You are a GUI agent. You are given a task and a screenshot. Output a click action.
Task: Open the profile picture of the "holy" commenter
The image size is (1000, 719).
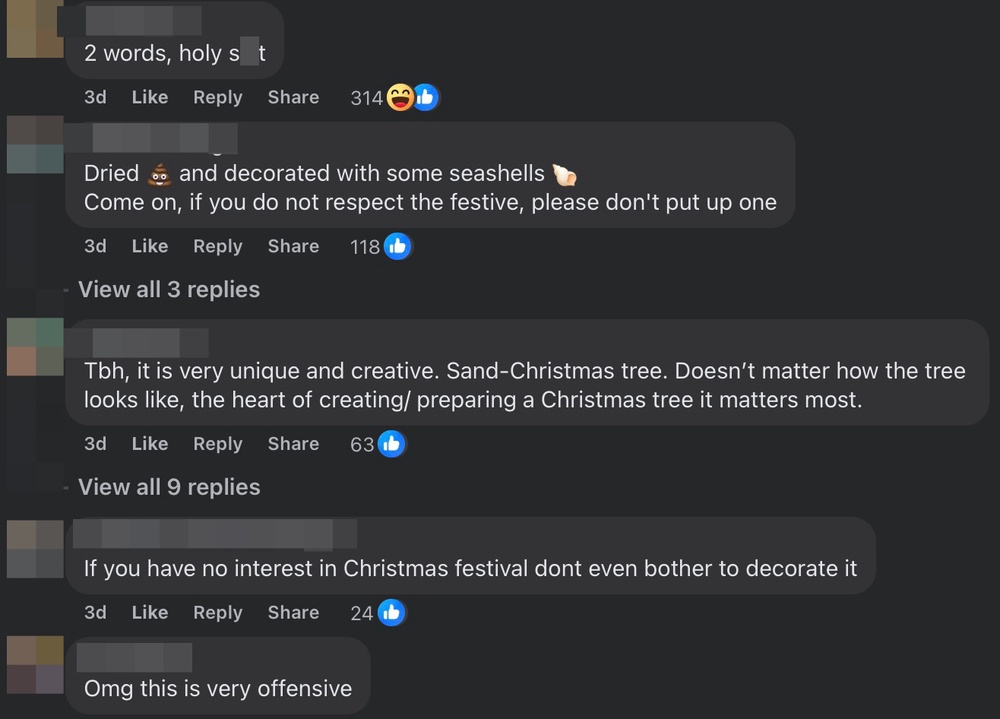35,32
